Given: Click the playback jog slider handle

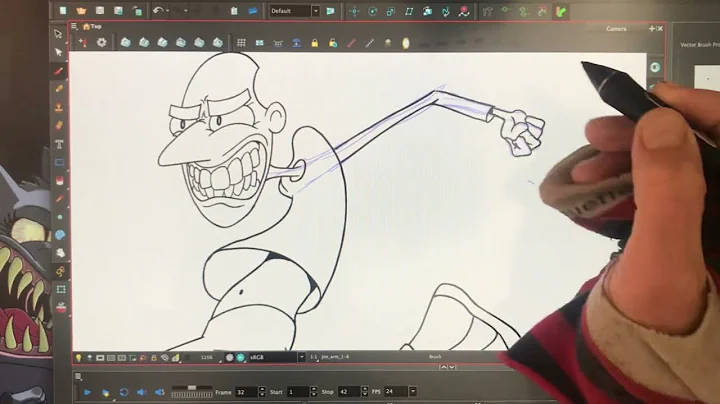Looking at the screenshot, I should [192, 388].
